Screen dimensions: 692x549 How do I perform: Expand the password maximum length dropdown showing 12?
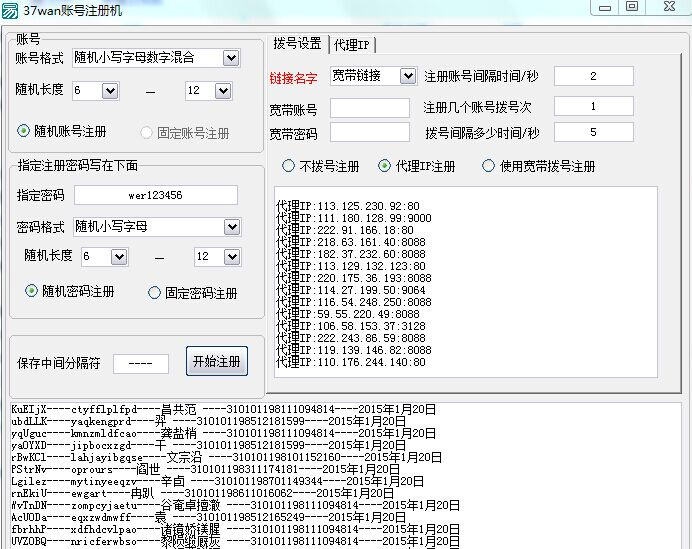click(x=232, y=257)
